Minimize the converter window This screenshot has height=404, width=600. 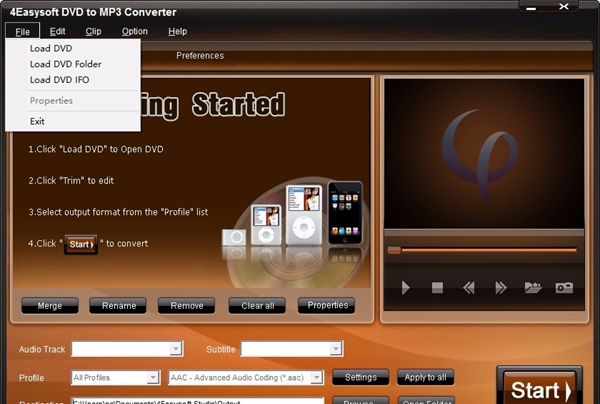pos(531,8)
